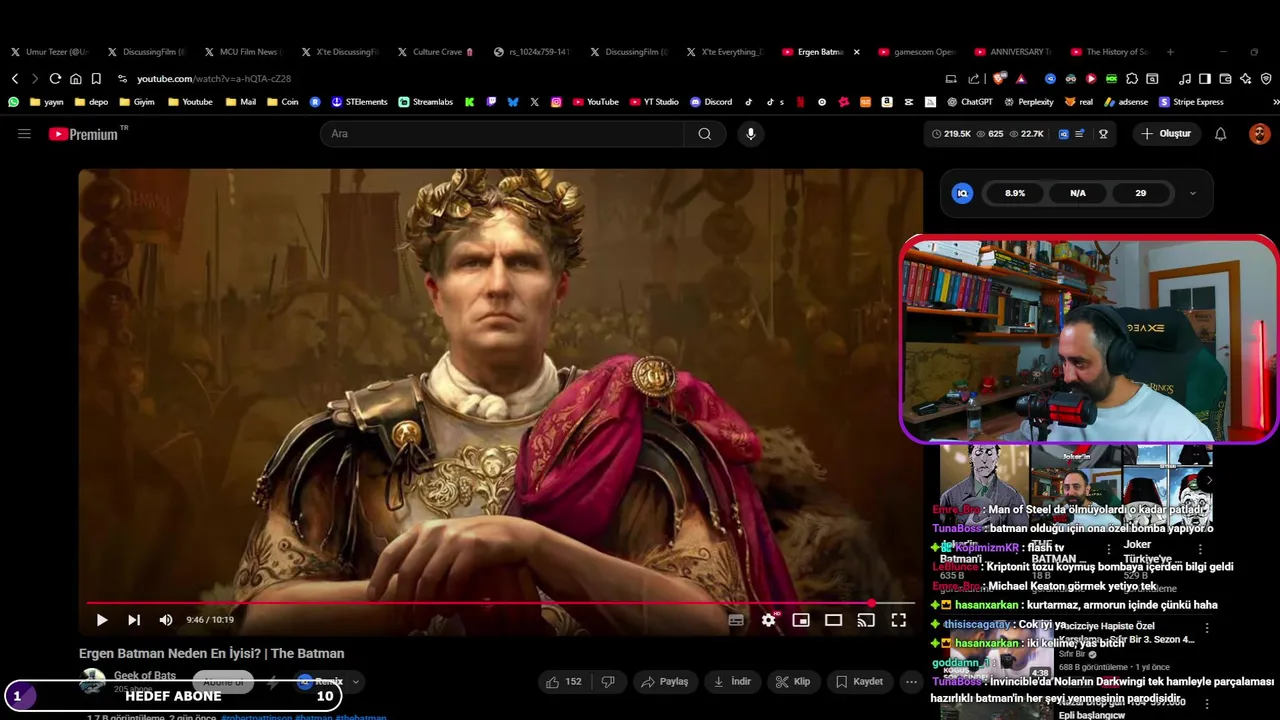The width and height of the screenshot is (1280, 720).
Task: Mute the video volume
Action: (166, 620)
